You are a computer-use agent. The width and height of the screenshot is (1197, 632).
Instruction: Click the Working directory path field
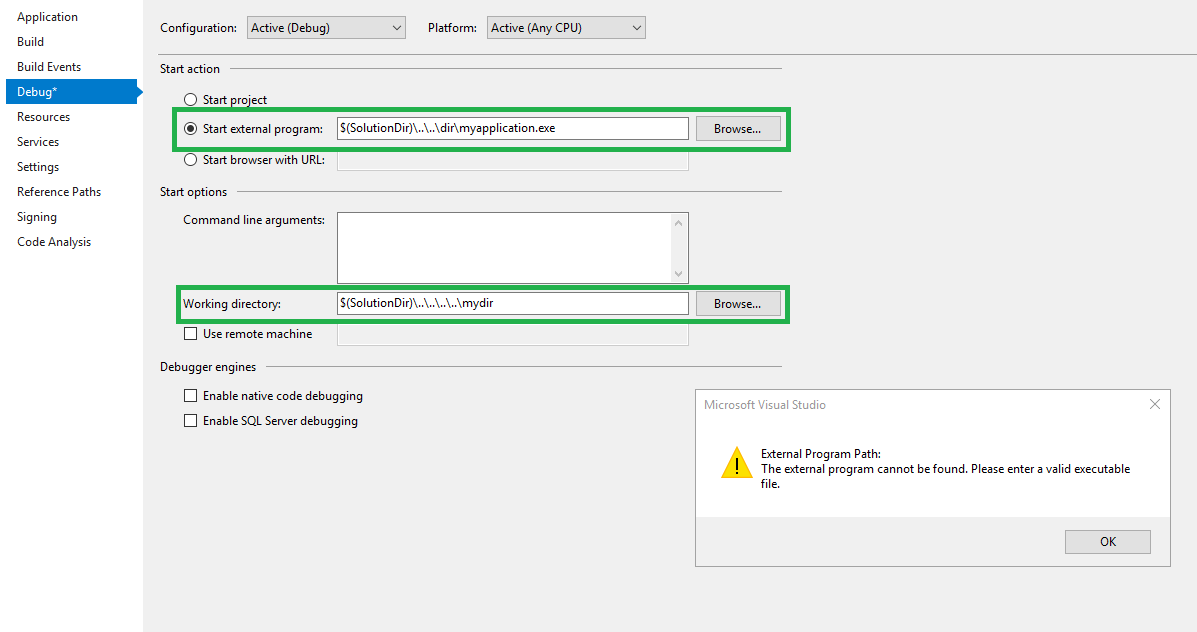tap(512, 304)
